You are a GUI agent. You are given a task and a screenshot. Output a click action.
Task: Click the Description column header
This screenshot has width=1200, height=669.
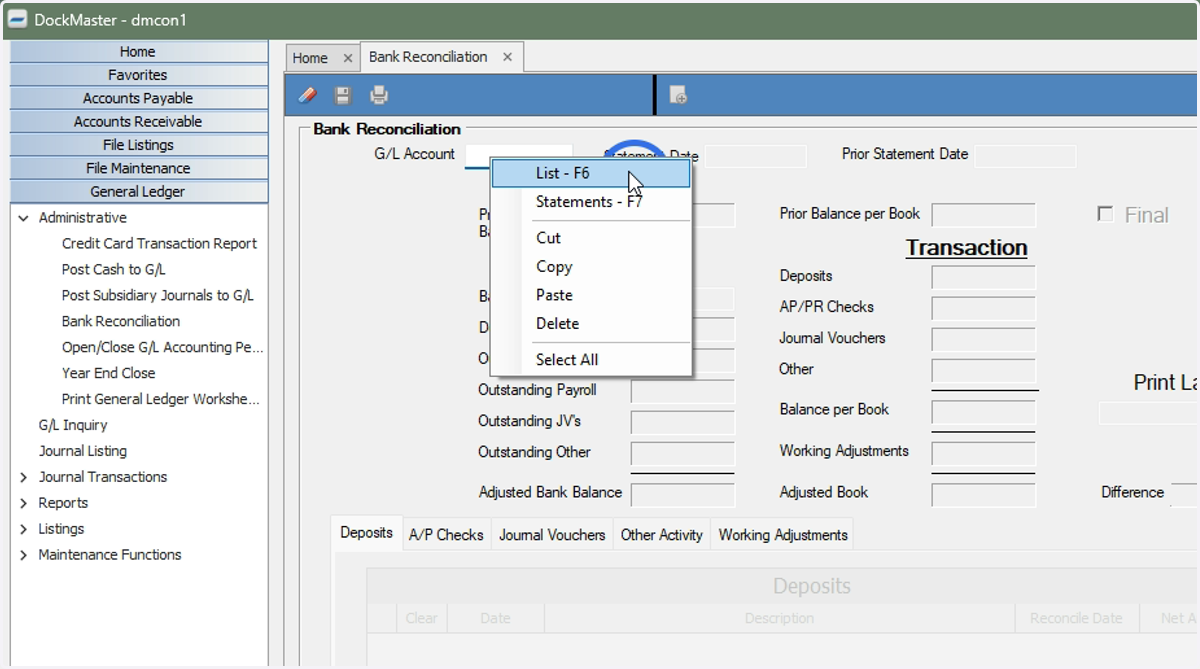pos(779,618)
